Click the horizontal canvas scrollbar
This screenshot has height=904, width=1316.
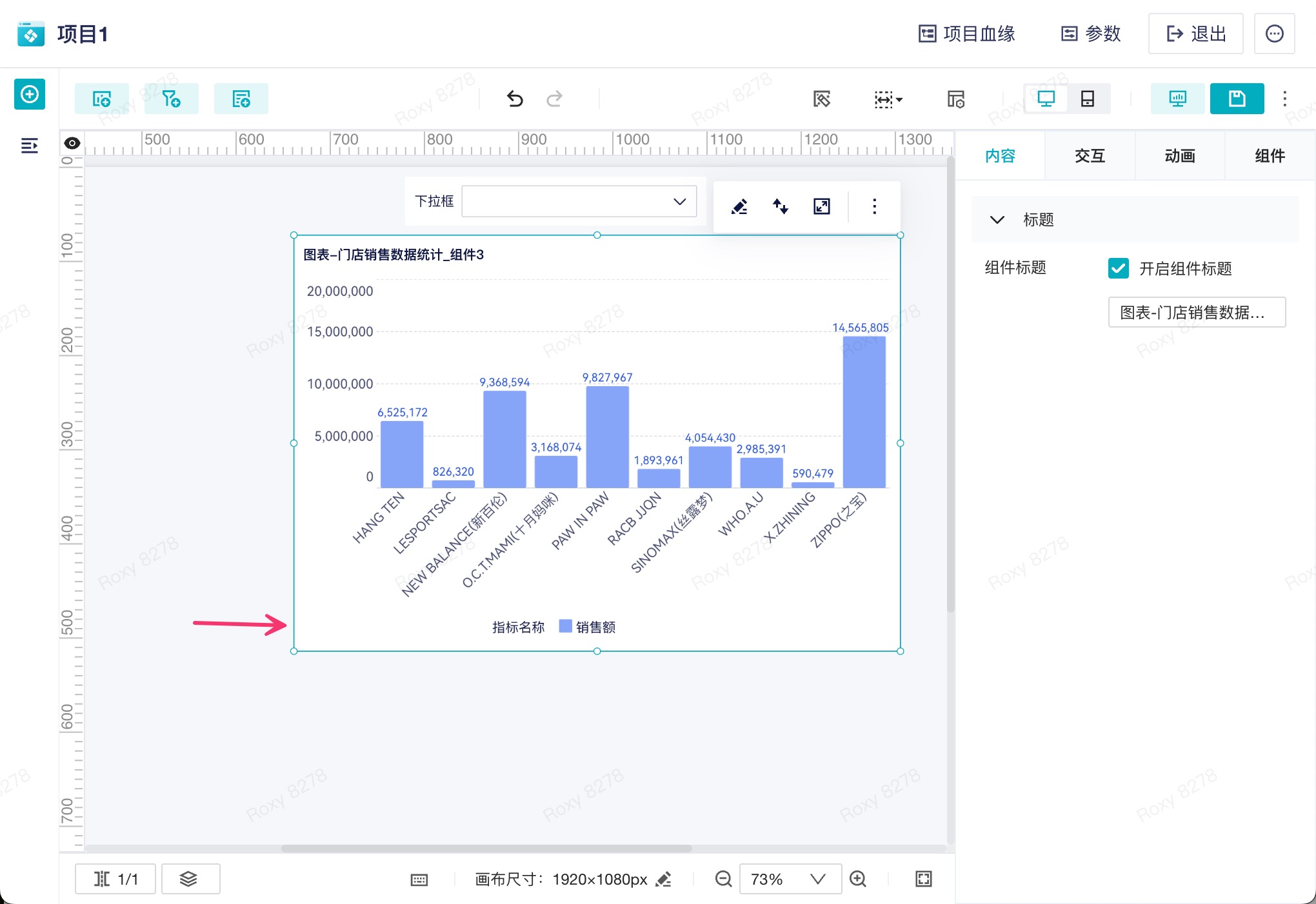[487, 849]
